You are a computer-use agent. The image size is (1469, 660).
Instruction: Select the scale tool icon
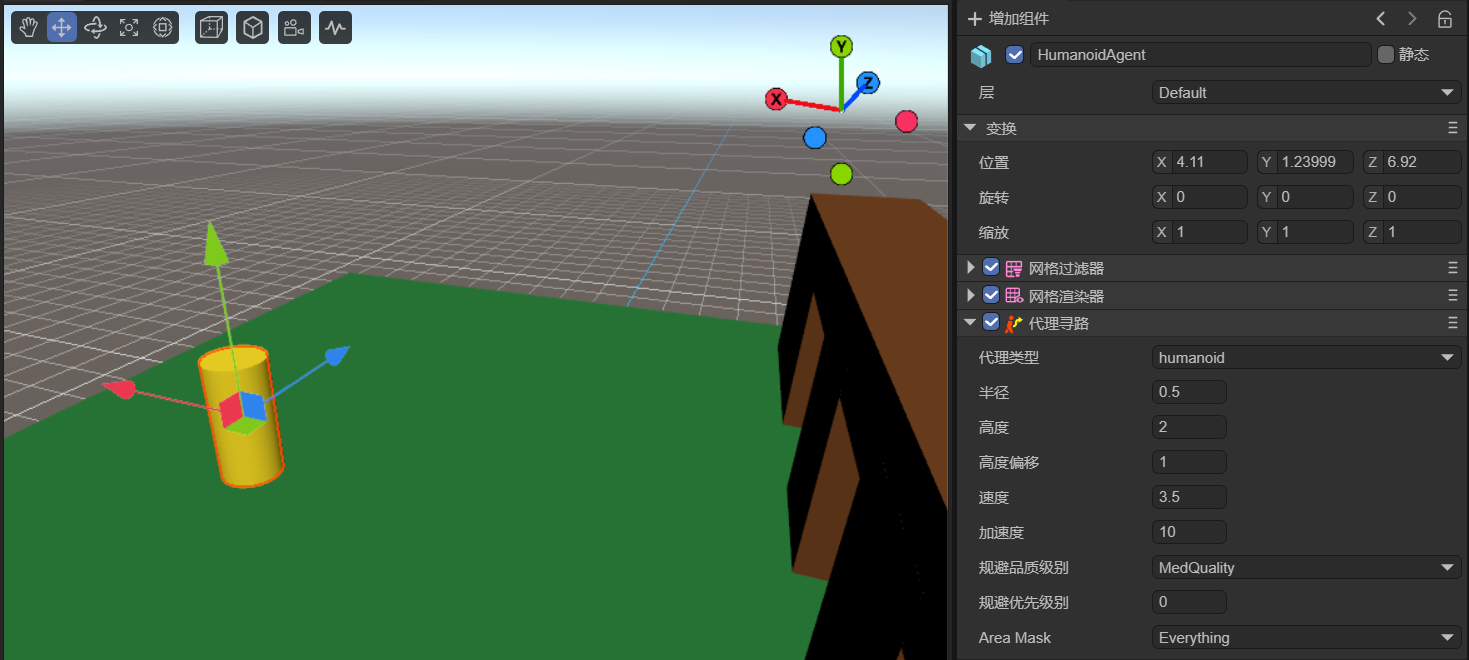click(129, 28)
